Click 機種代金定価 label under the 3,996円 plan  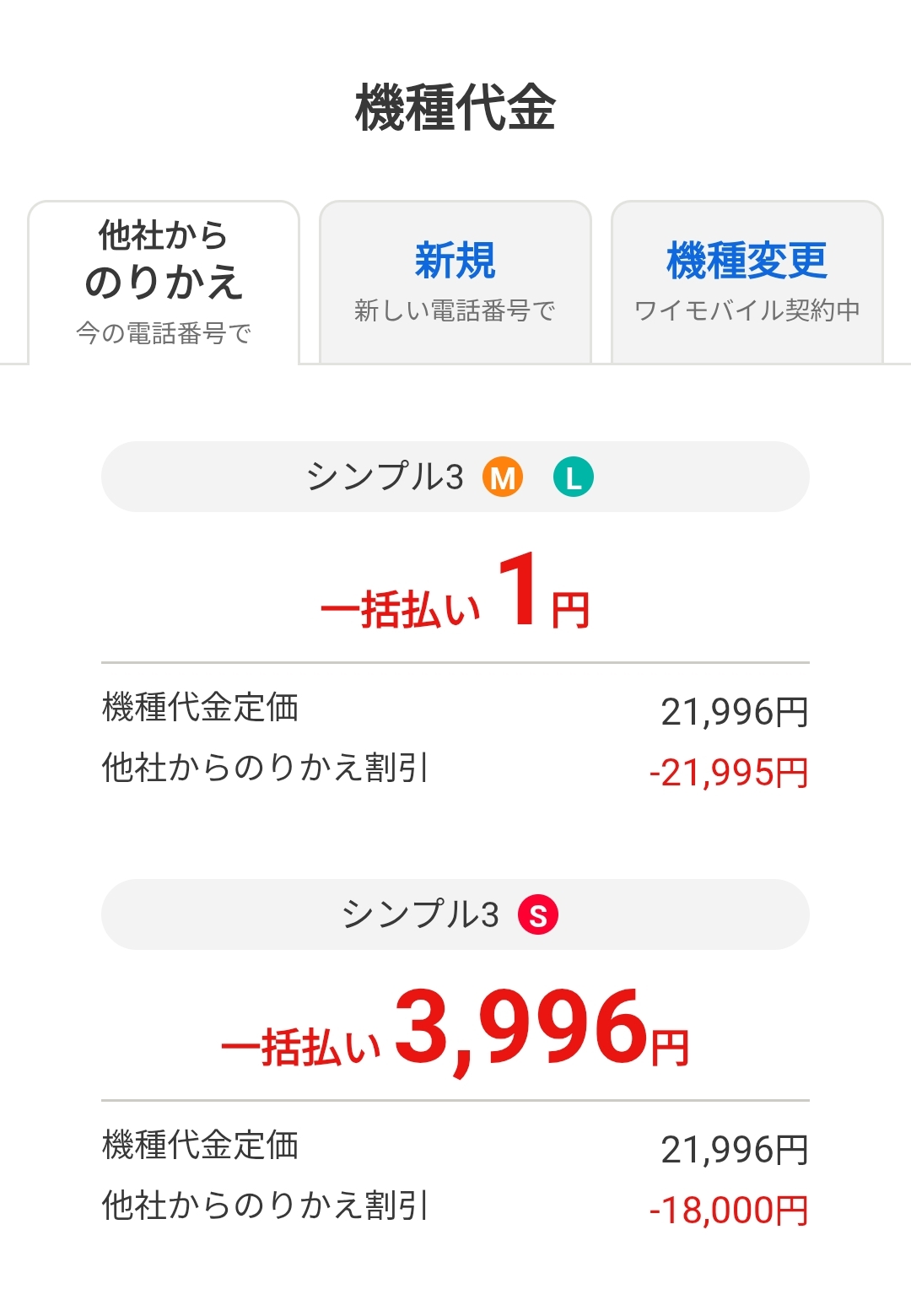(200, 1145)
